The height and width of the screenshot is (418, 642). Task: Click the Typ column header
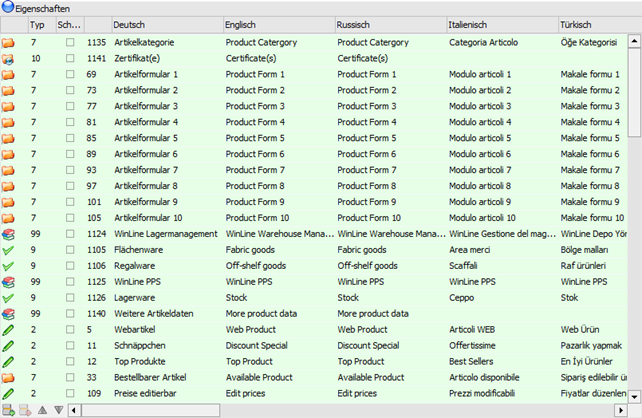tap(38, 23)
